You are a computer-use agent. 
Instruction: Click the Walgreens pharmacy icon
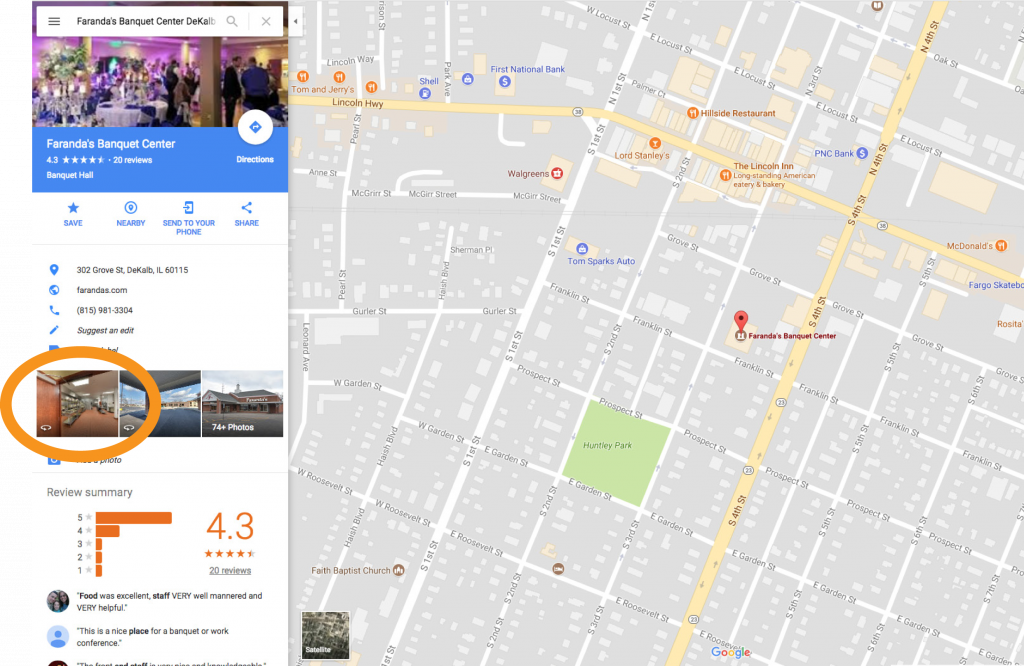point(557,174)
